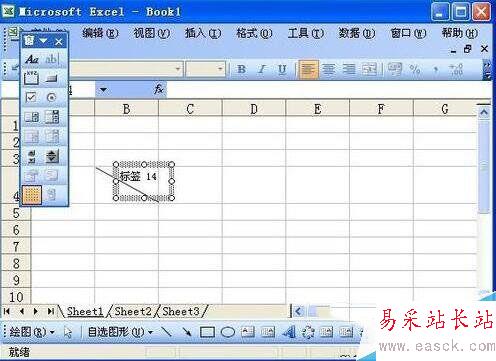Toggle the grid button in Forms toolbar
496x361 pixels.
[x=32, y=194]
